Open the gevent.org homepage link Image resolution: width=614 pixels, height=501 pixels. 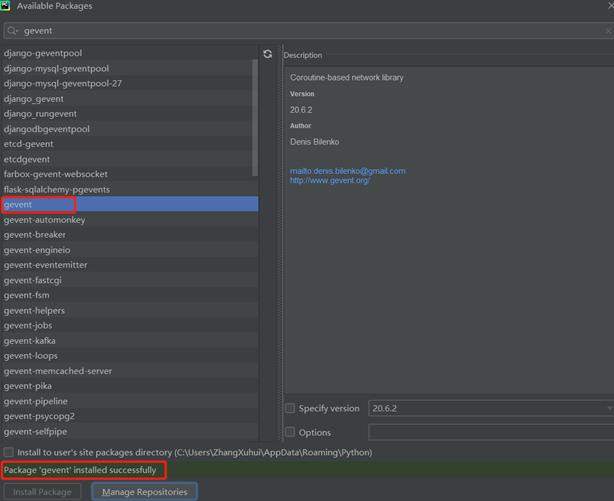[329, 180]
